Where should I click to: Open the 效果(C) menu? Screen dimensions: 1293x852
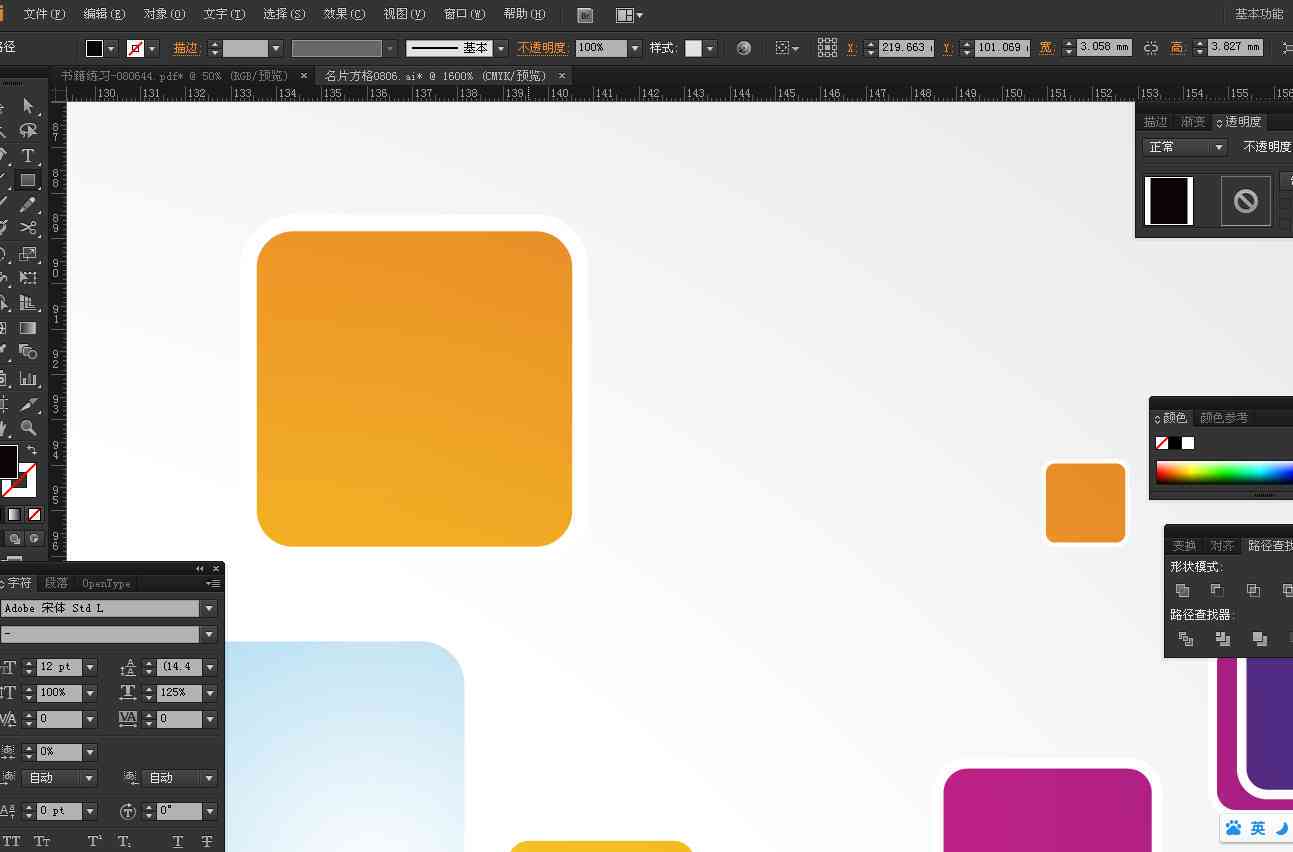pyautogui.click(x=344, y=14)
